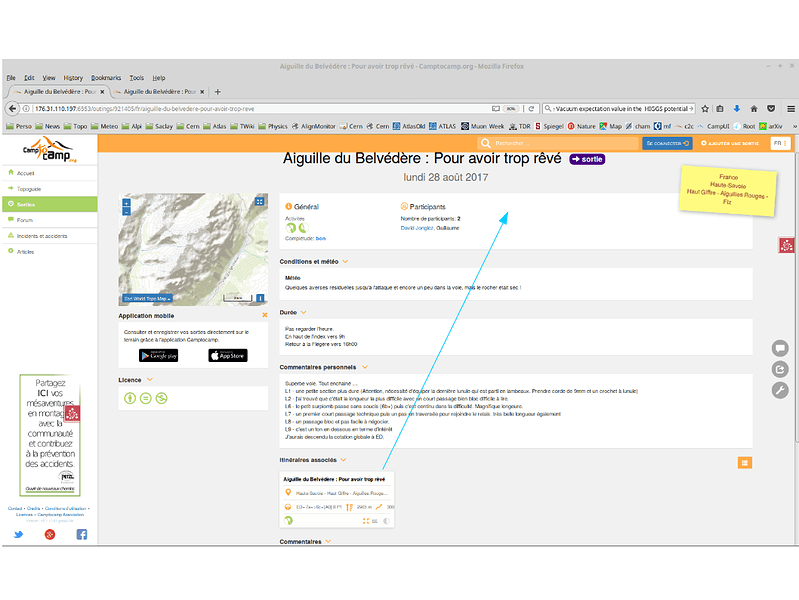Switch to the second Aiguille du Belvédère tab

tap(158, 92)
